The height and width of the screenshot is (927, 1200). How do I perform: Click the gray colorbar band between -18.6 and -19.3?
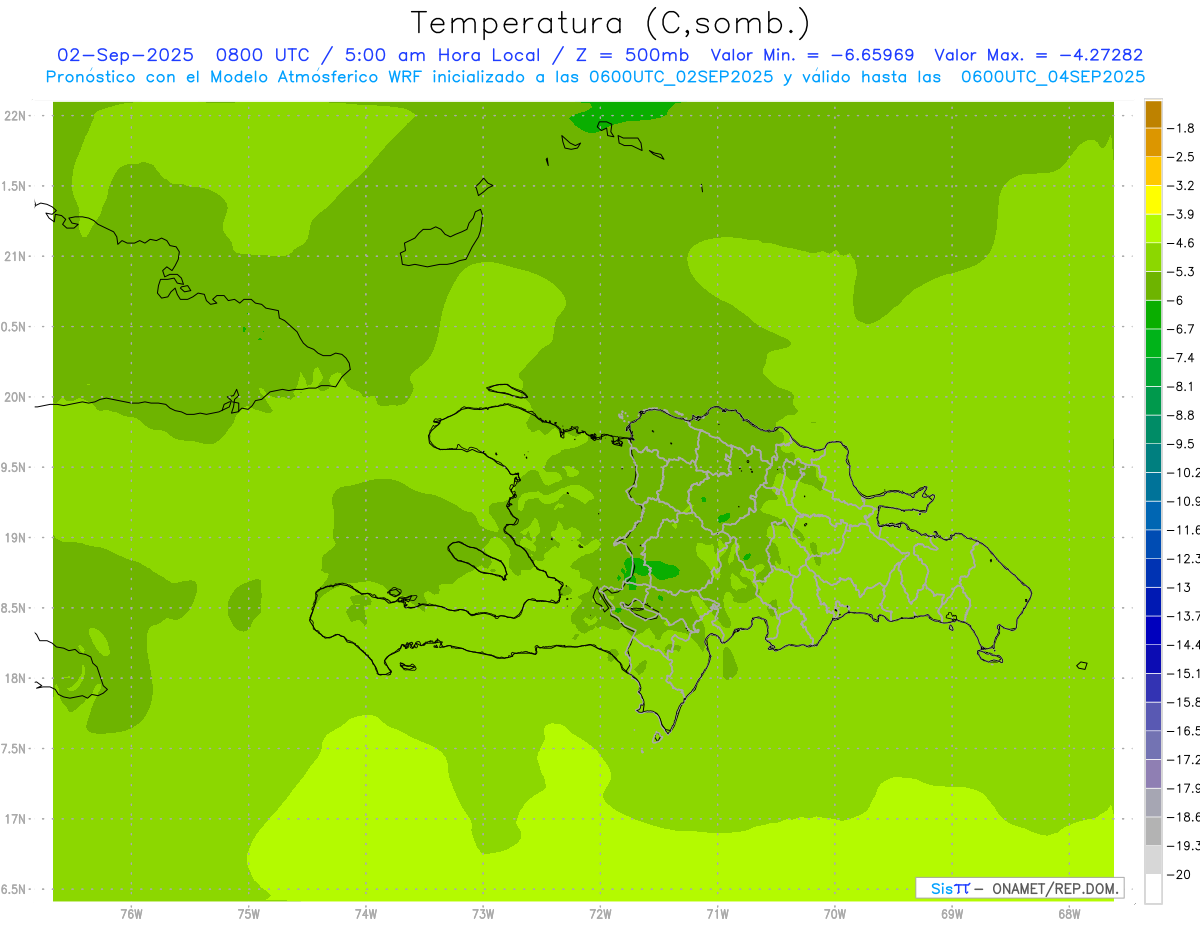[x=1153, y=832]
